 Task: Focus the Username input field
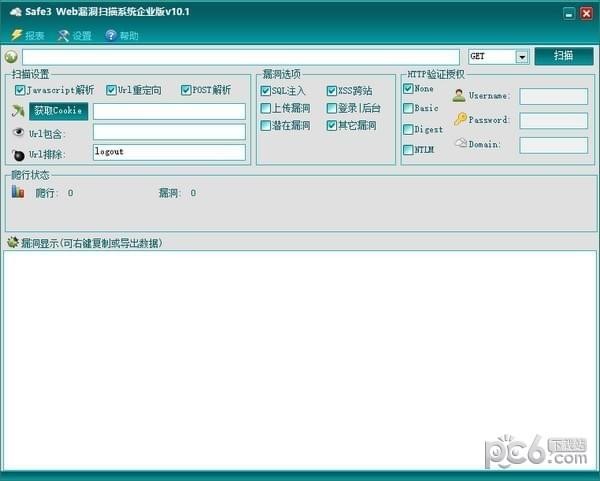[553, 96]
